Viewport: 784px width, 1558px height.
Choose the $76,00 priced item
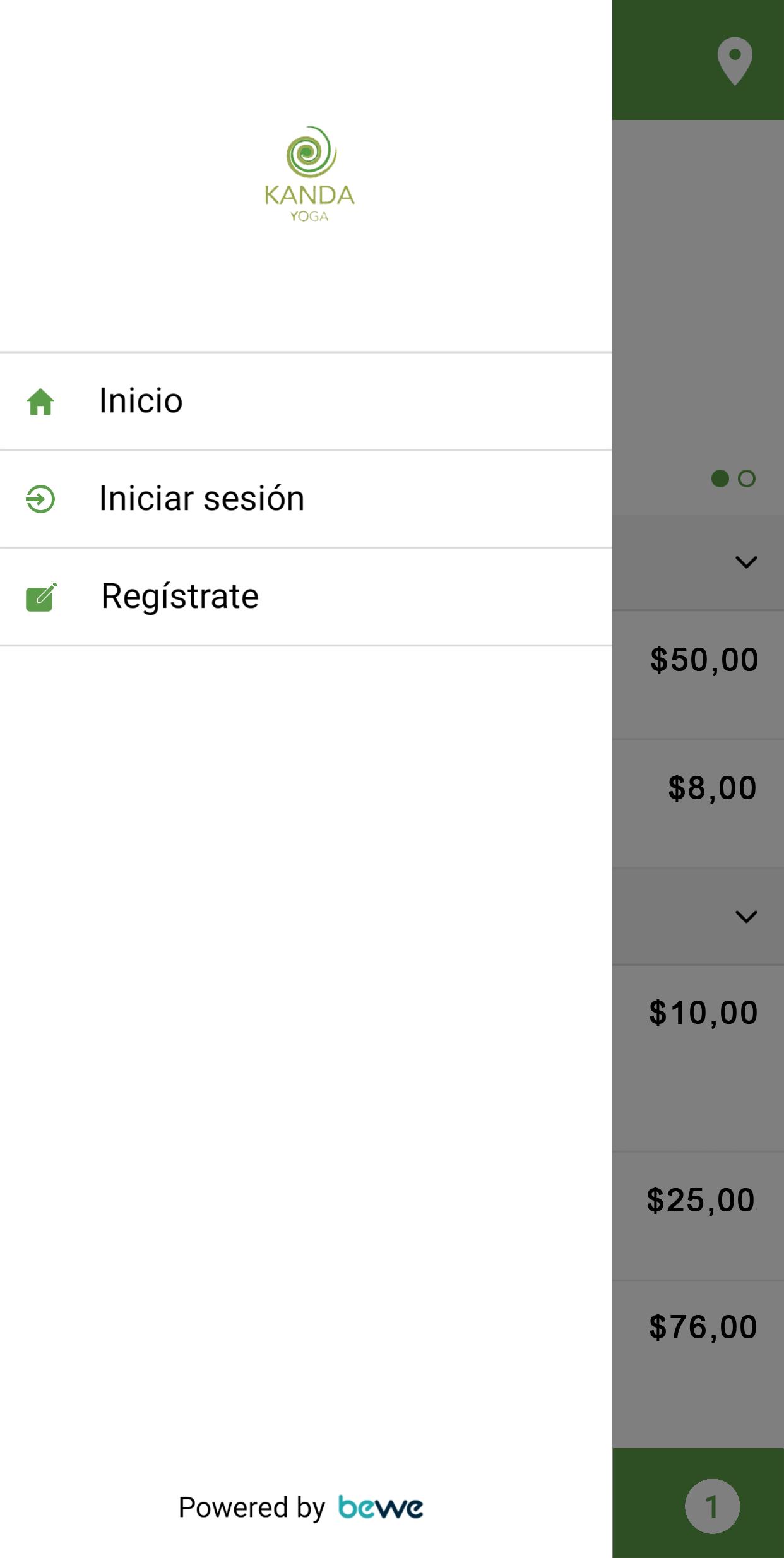click(698, 1364)
